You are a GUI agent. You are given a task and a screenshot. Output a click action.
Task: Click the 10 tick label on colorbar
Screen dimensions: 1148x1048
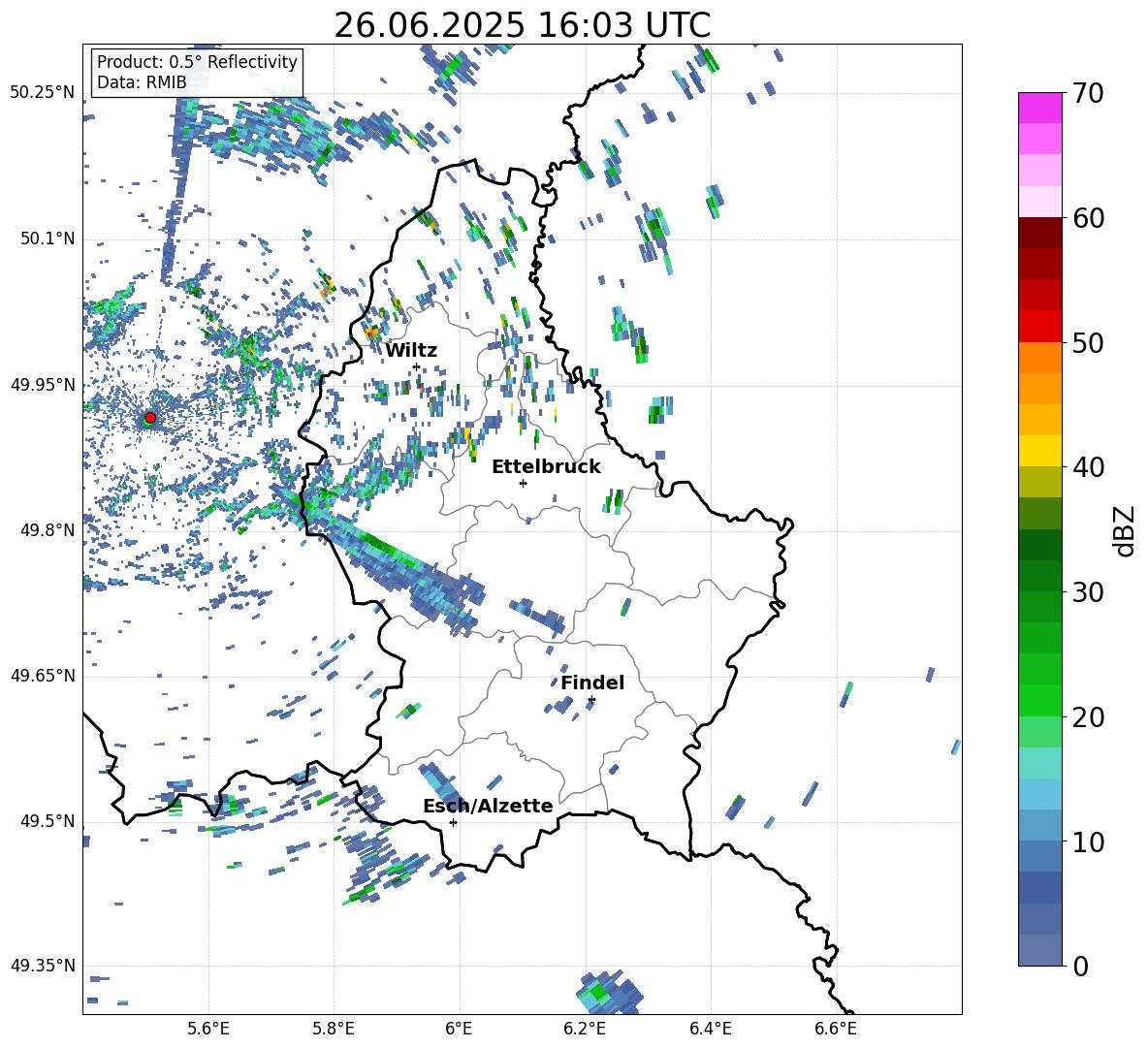pyautogui.click(x=1087, y=842)
